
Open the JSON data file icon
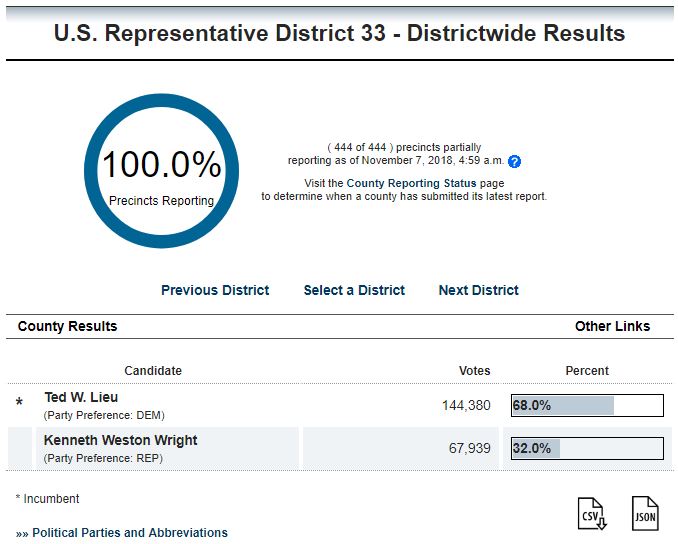[645, 513]
